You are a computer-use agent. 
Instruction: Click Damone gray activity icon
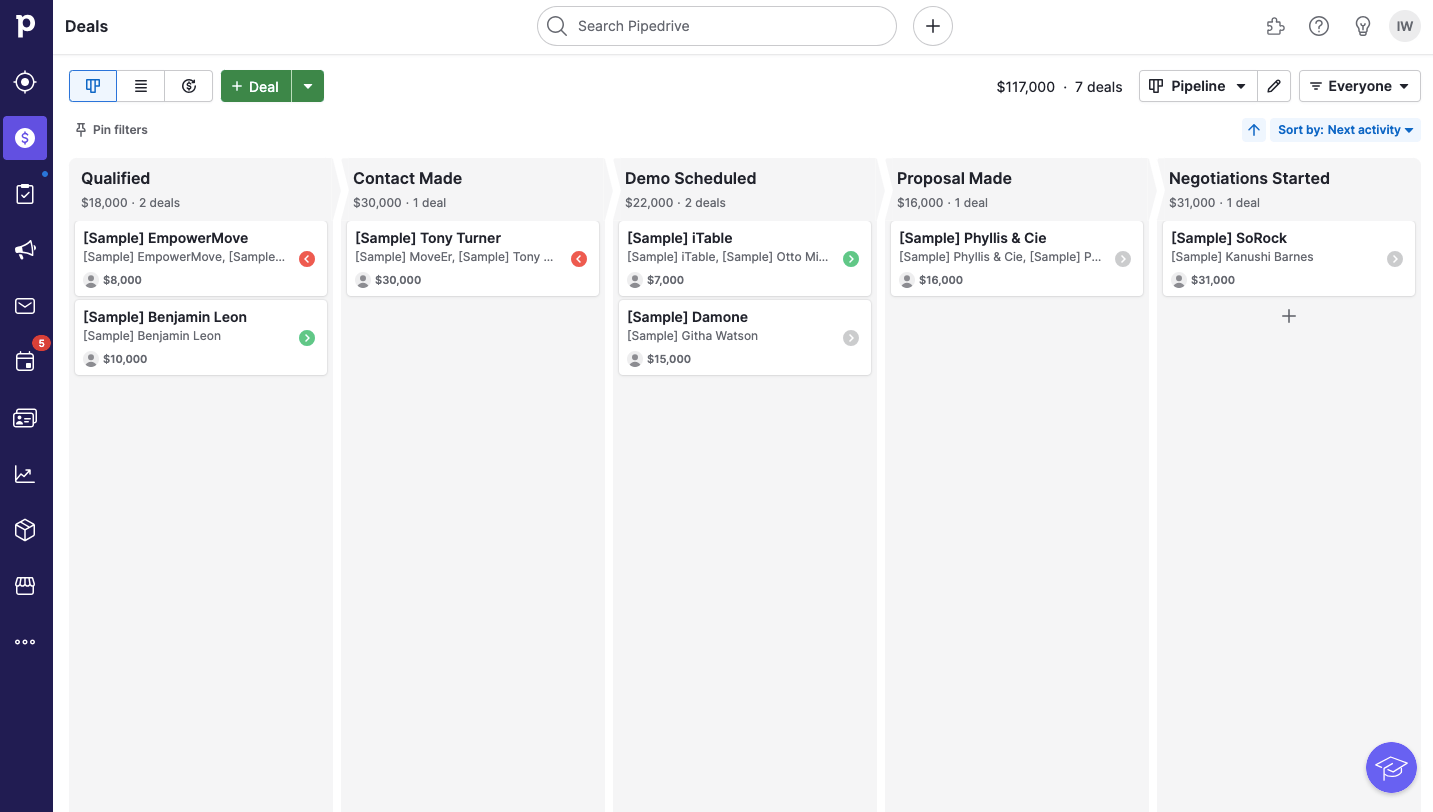click(851, 338)
